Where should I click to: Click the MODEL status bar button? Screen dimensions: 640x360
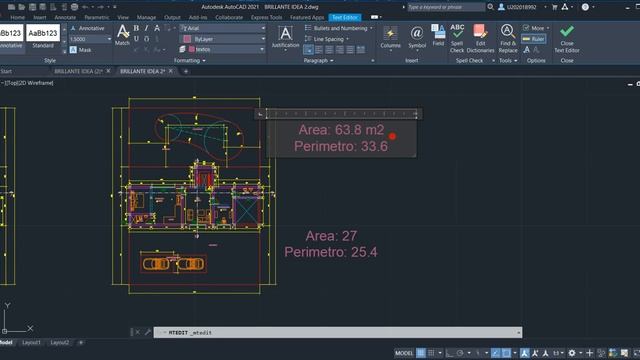404,353
